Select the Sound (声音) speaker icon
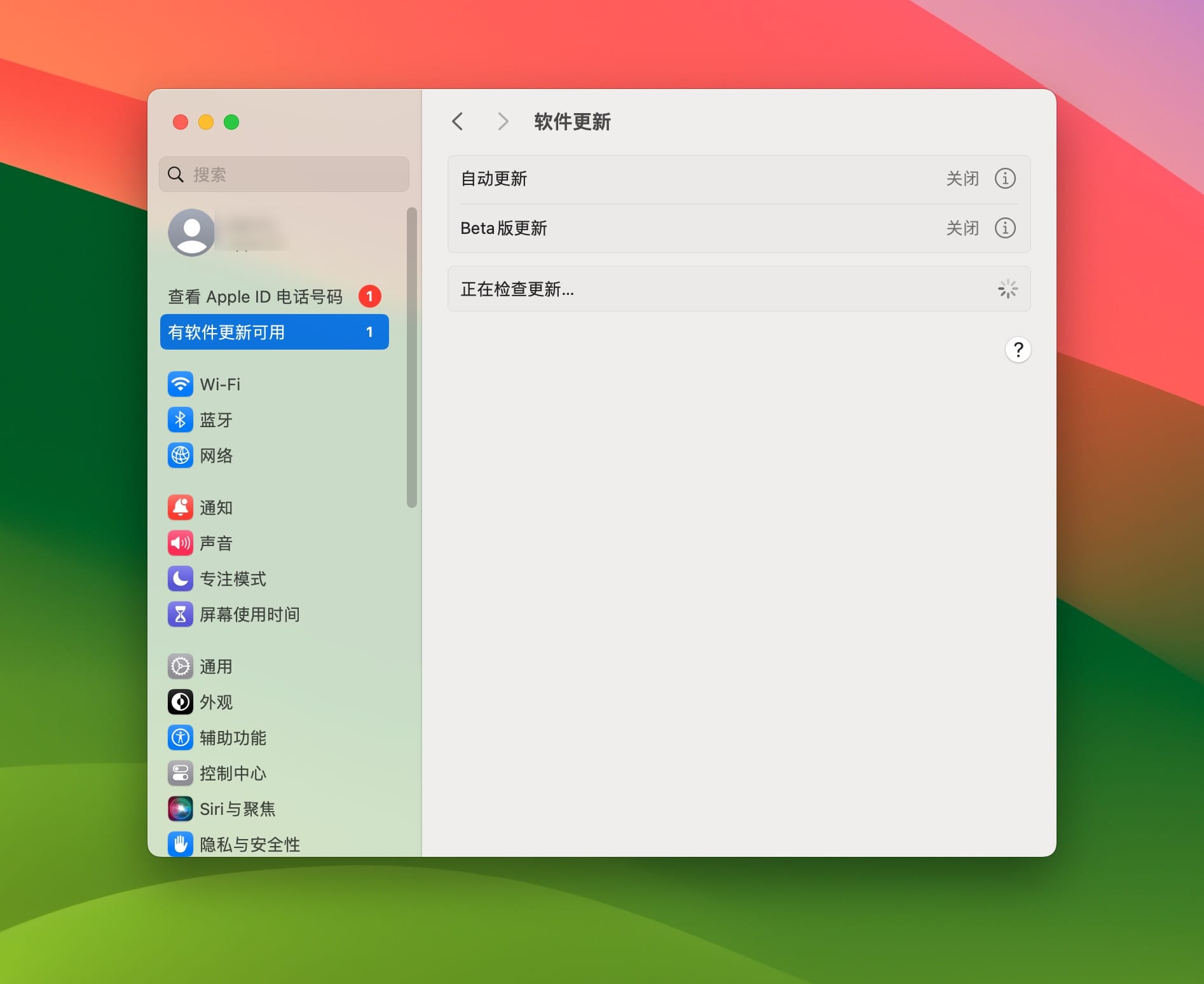This screenshot has height=984, width=1204. [181, 543]
